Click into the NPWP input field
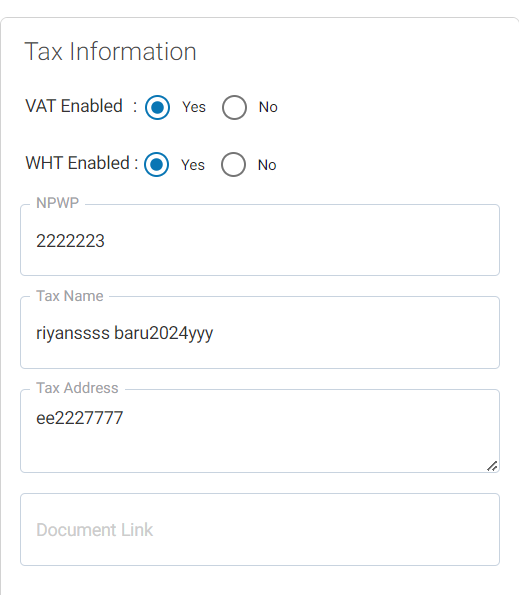The height and width of the screenshot is (595, 519). [260, 240]
